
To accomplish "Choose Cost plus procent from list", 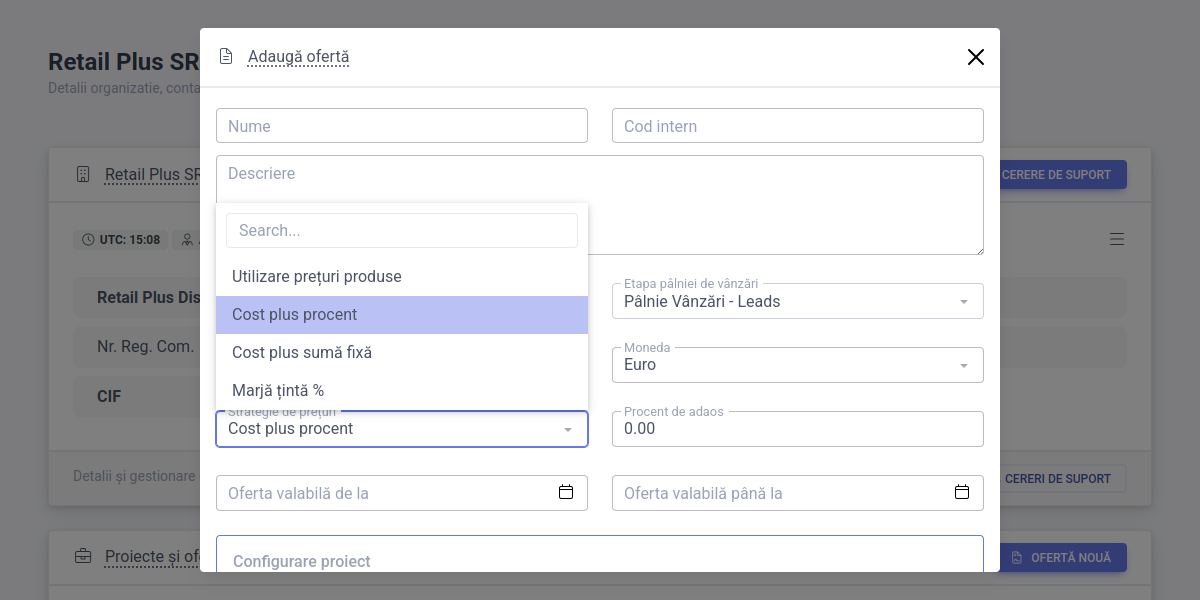I will [295, 315].
